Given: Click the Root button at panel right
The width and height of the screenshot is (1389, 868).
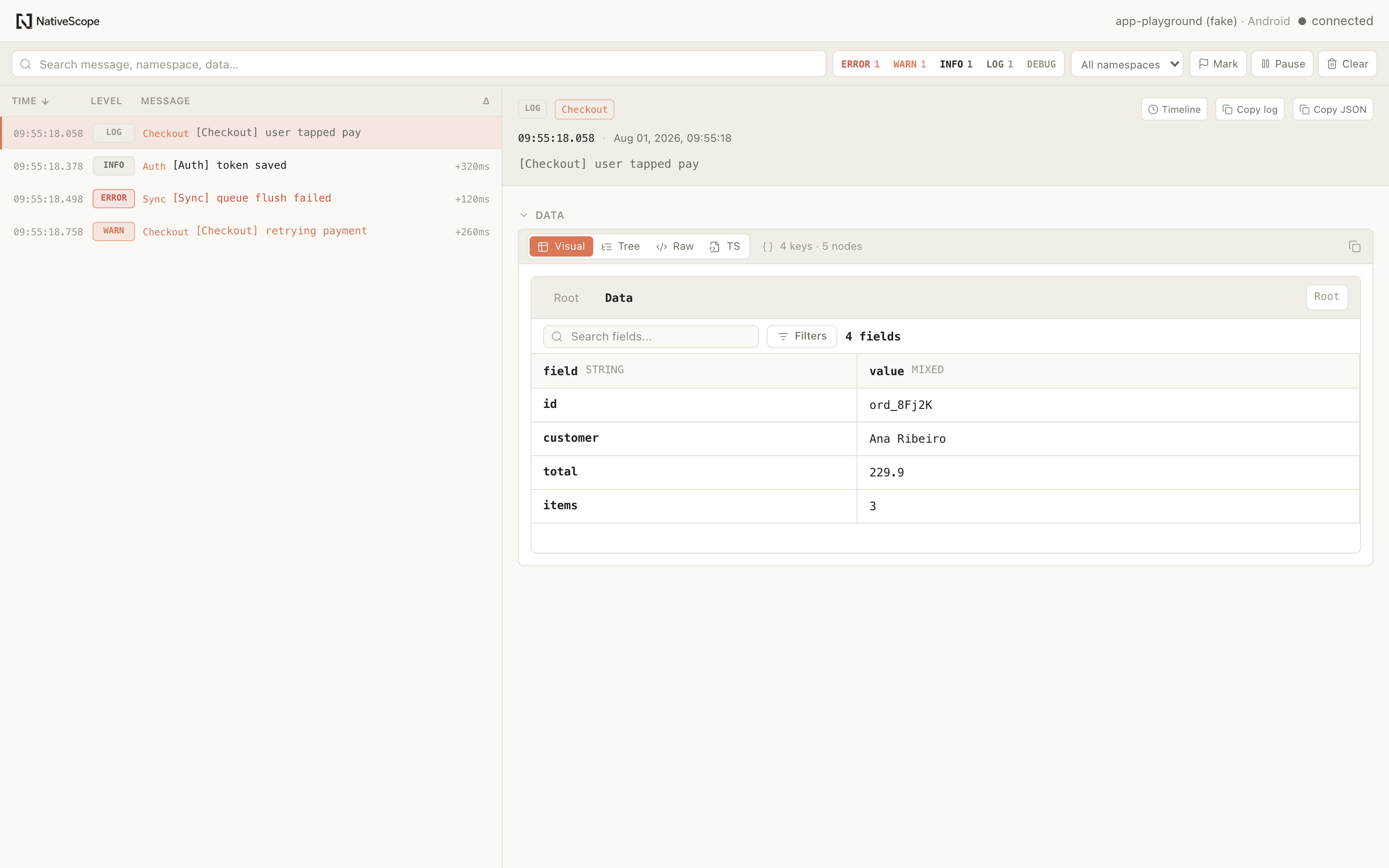Looking at the screenshot, I should [x=1326, y=297].
